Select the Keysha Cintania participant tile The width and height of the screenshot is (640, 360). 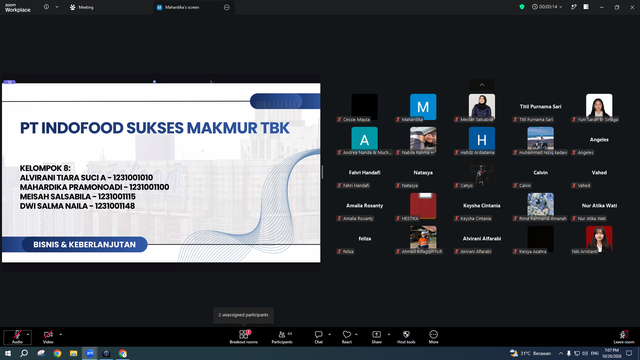click(482, 207)
